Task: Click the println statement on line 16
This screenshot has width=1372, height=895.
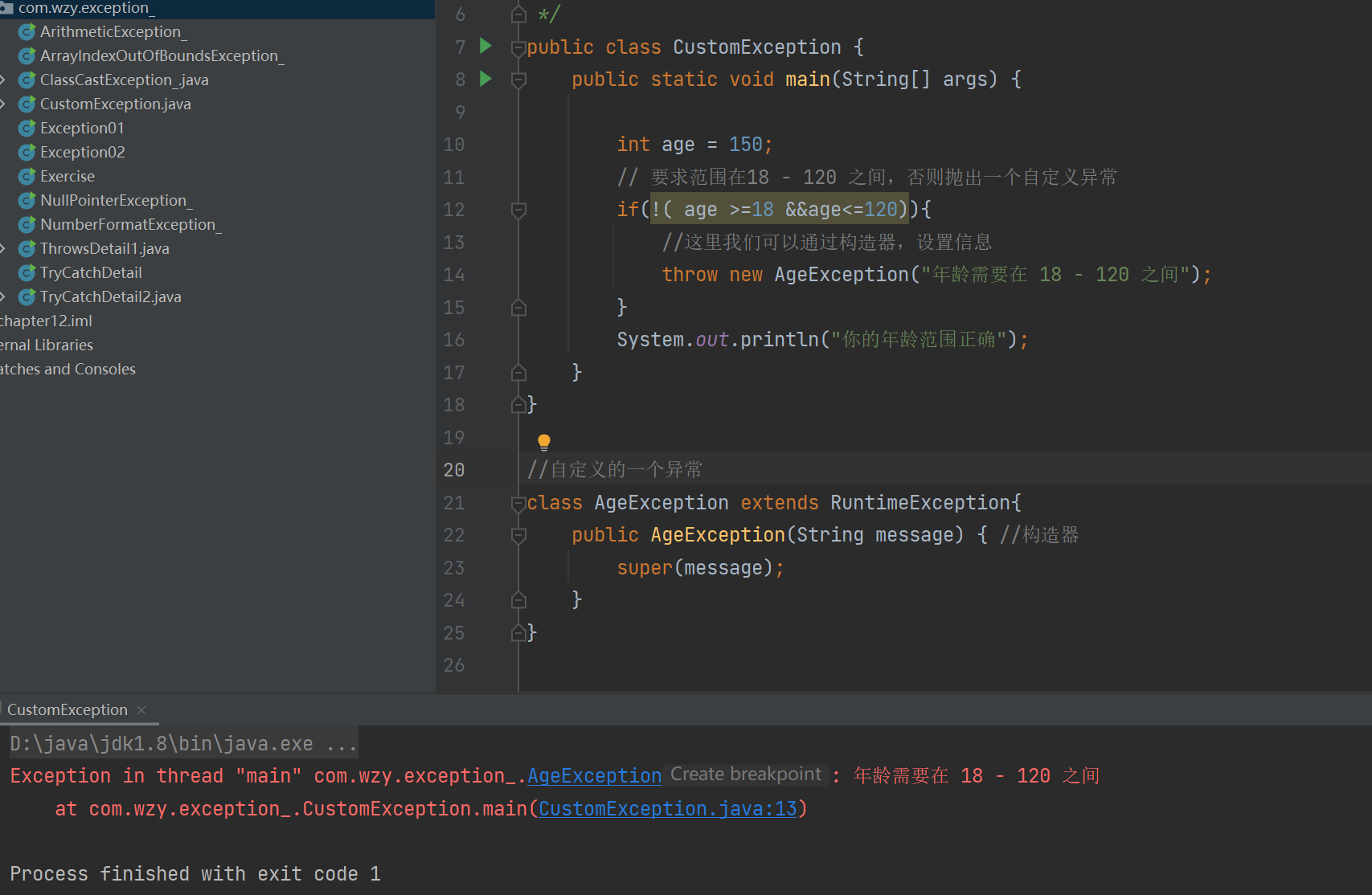Action: pyautogui.click(x=822, y=340)
